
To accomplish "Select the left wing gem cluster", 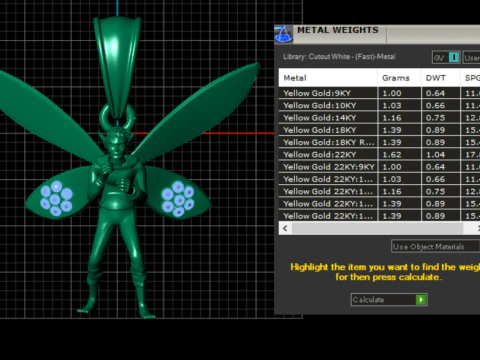I will (x=56, y=198).
